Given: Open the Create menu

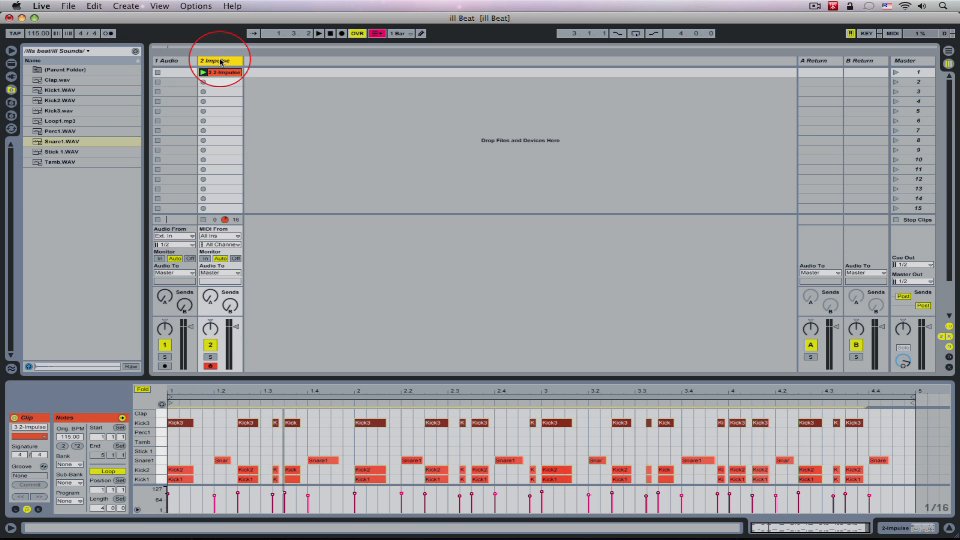Looking at the screenshot, I should pos(126,6).
